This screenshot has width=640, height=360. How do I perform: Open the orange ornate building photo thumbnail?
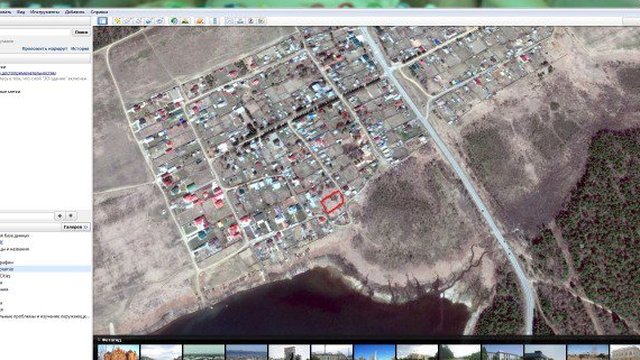tap(118, 352)
